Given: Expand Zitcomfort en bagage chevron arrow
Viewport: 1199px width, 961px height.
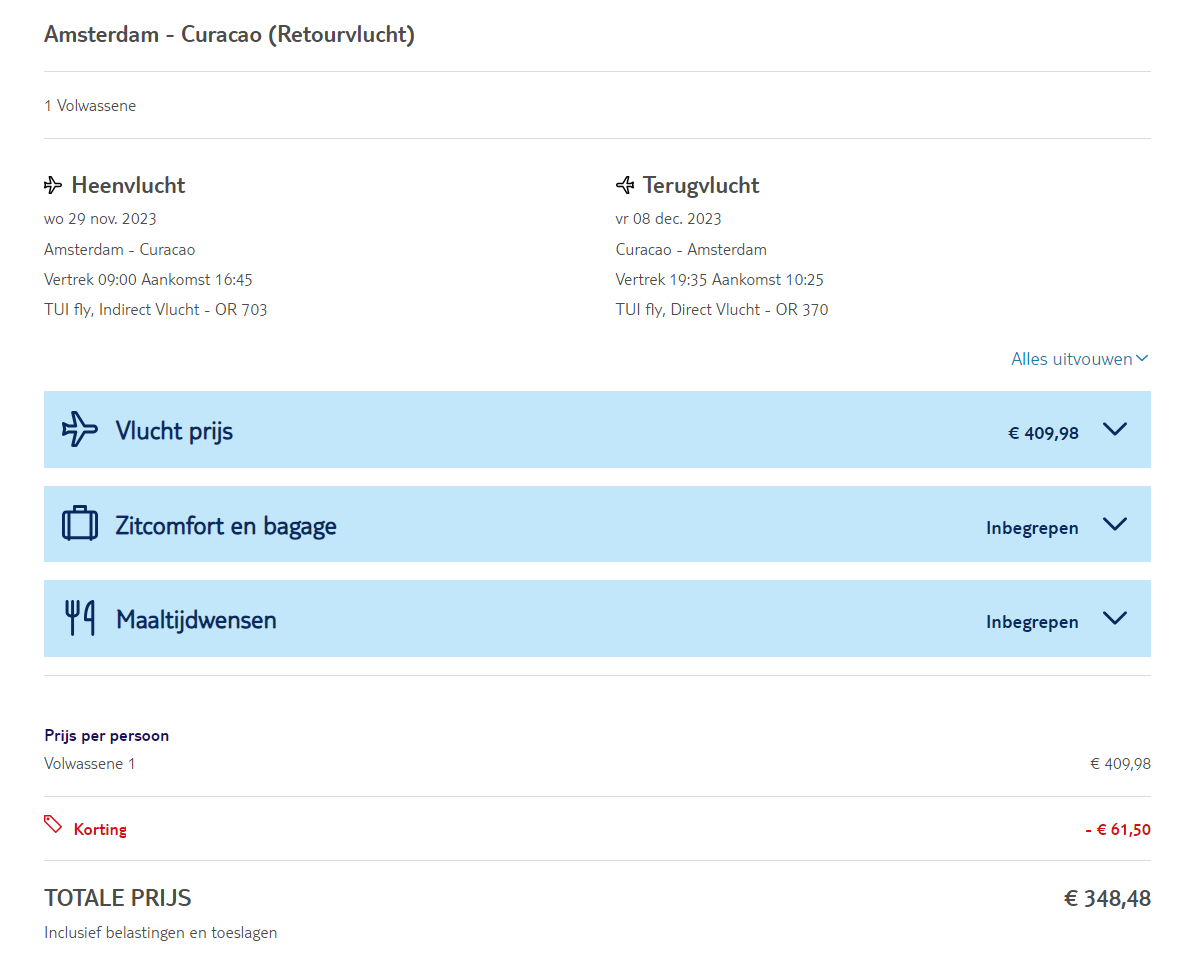Looking at the screenshot, I should point(1114,524).
